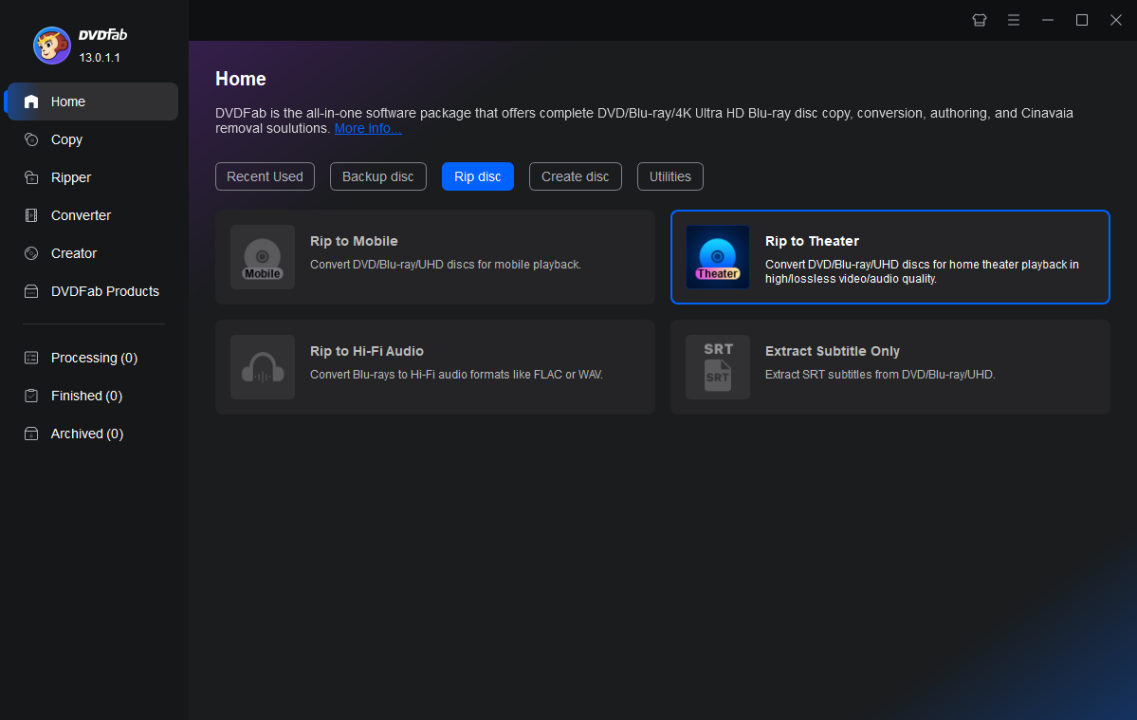1137x720 pixels.
Task: Open the skin/theme shirt icon
Action: (x=979, y=20)
